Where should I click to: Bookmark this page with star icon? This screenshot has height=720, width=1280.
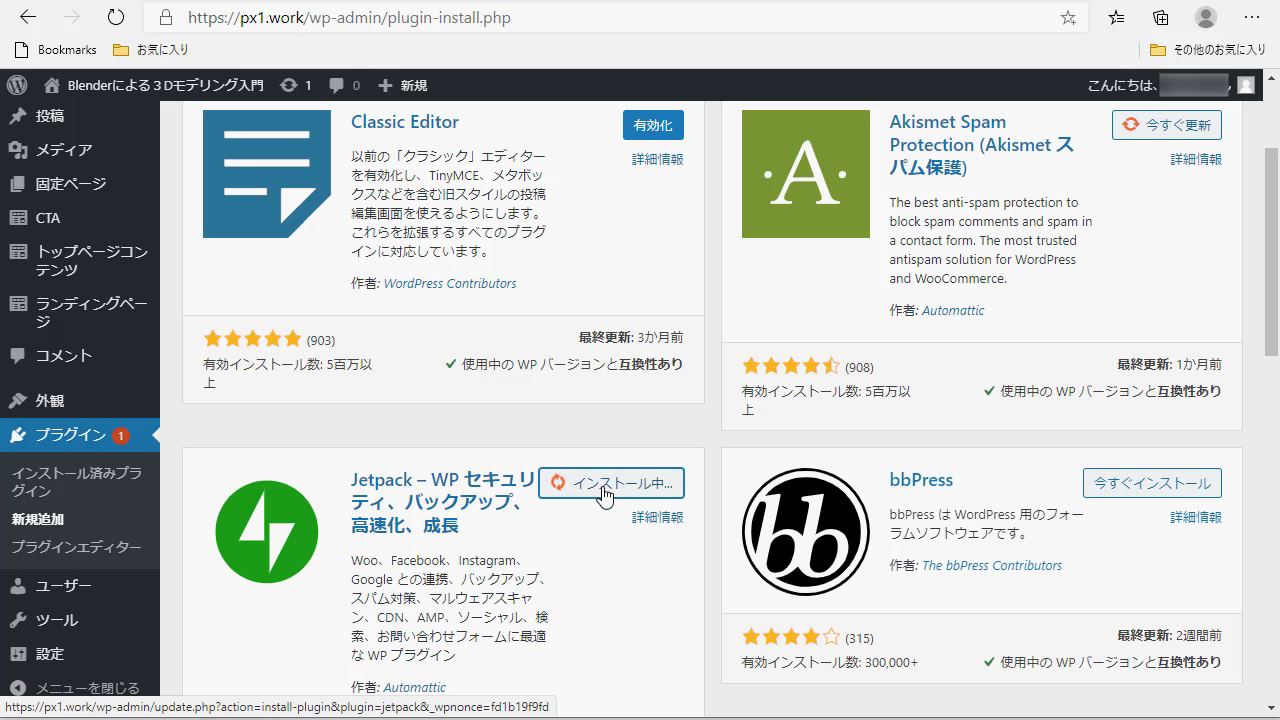pos(1068,18)
